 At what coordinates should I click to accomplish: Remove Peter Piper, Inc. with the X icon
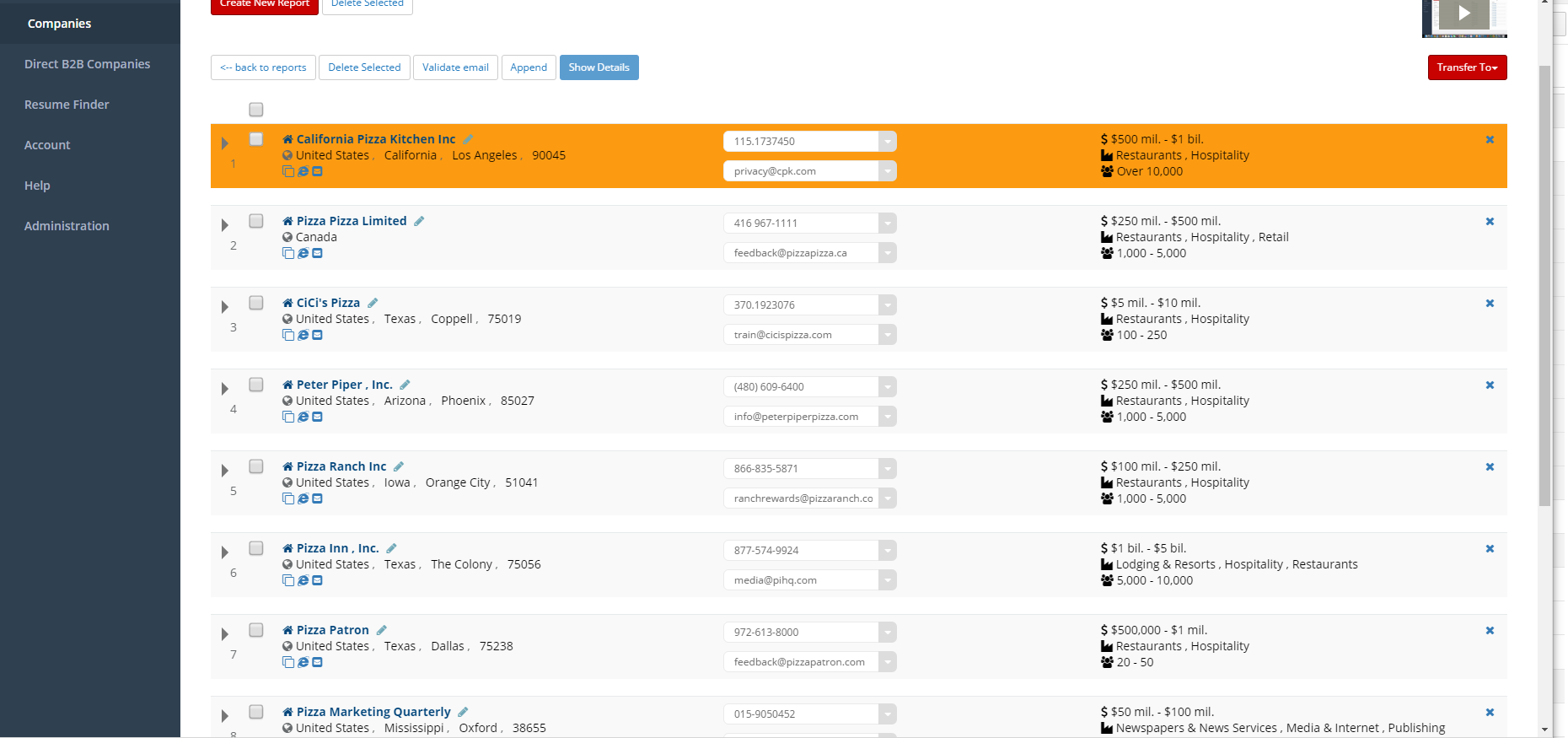click(1490, 385)
